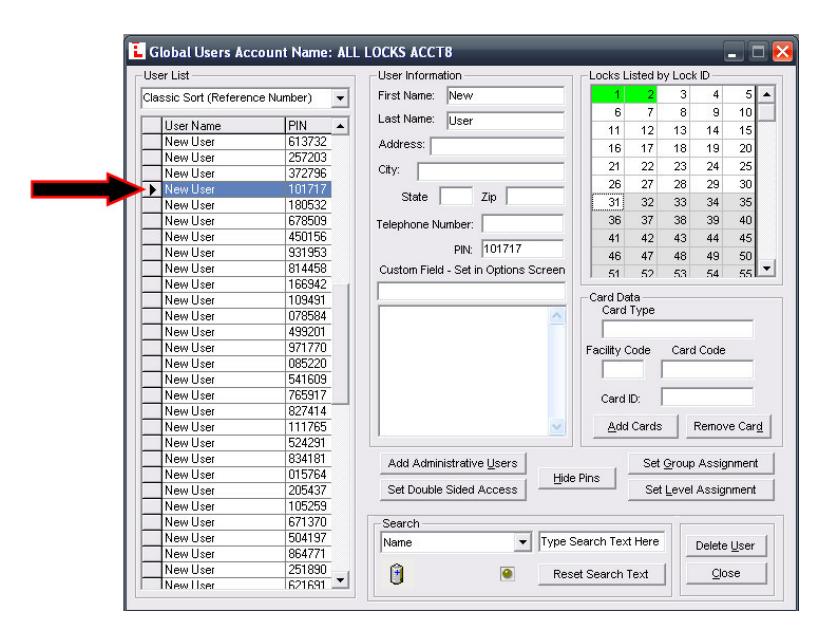
Task: Click the round green indicator in Search panel
Action: (507, 573)
